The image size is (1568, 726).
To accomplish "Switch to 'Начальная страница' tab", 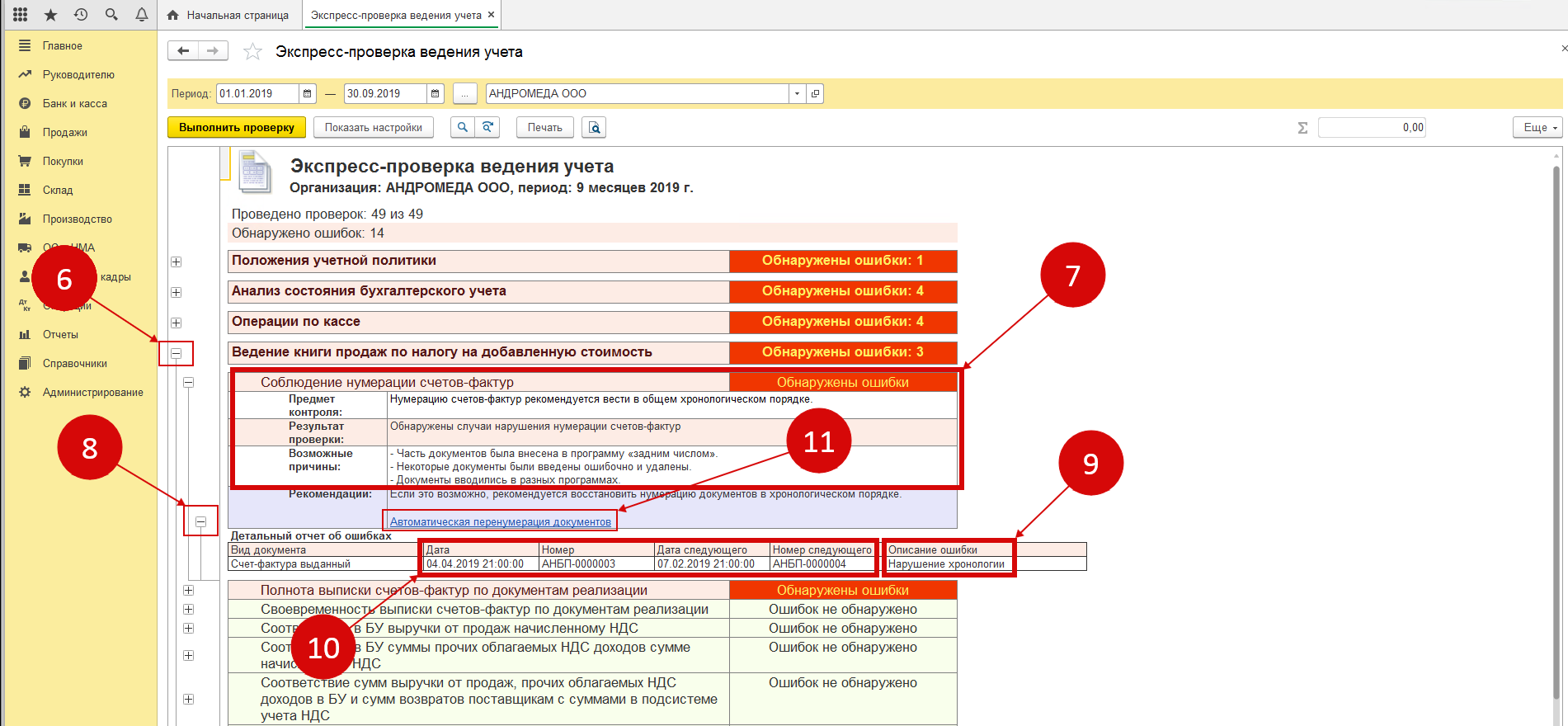I will click(x=228, y=15).
